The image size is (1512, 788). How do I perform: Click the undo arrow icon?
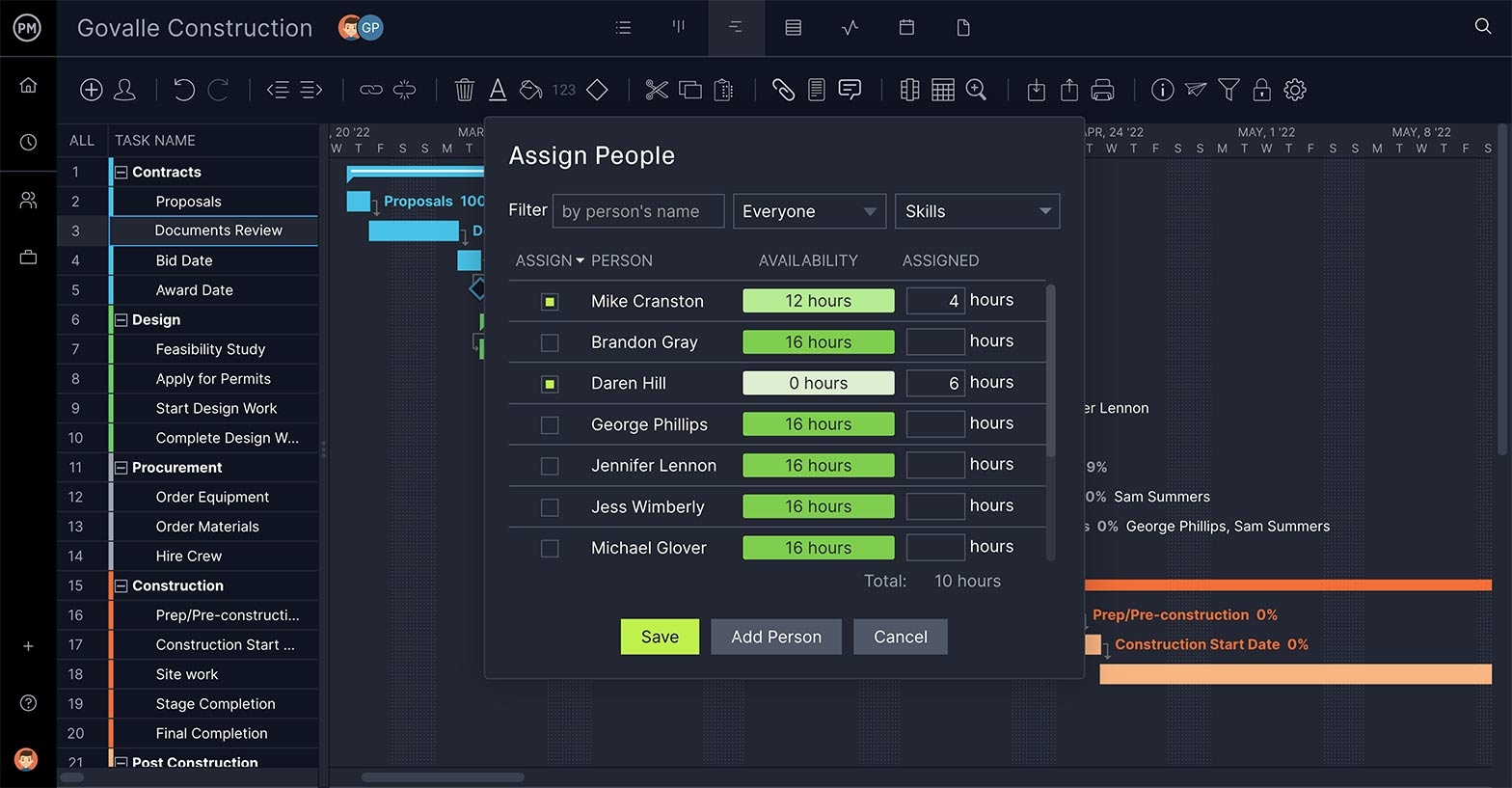(183, 91)
